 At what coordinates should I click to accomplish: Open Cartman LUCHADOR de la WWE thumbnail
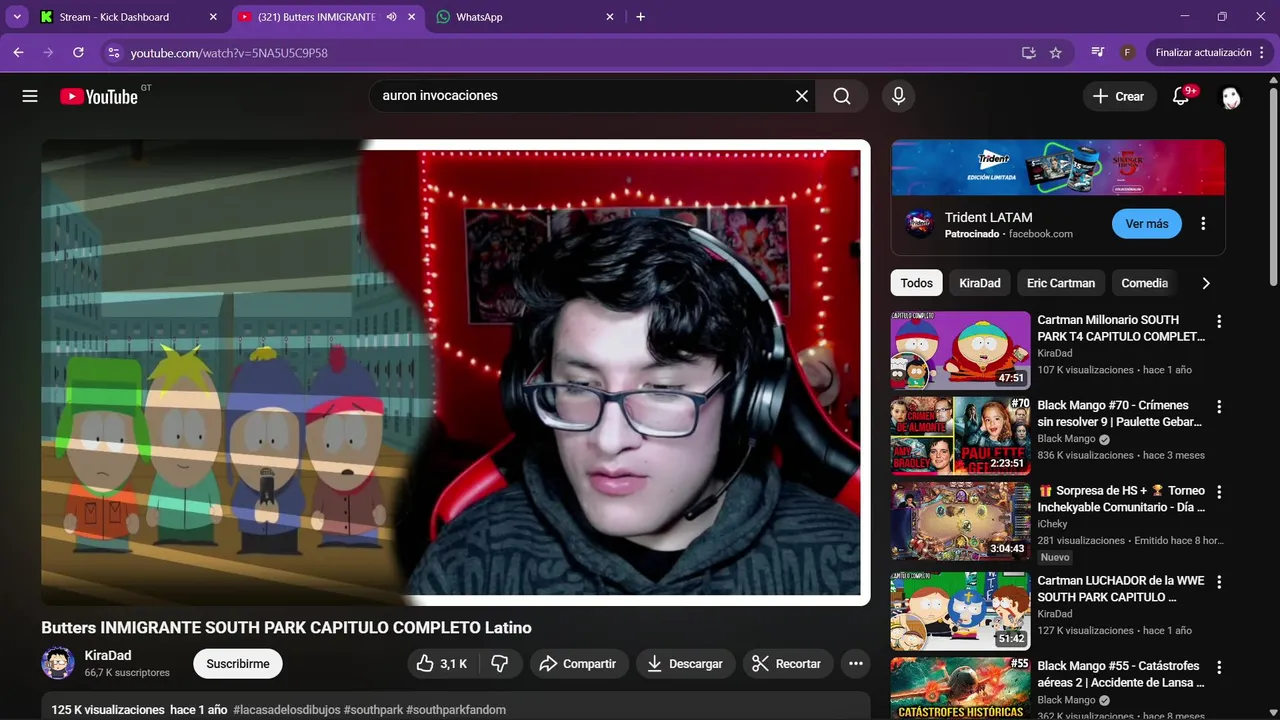coord(960,611)
